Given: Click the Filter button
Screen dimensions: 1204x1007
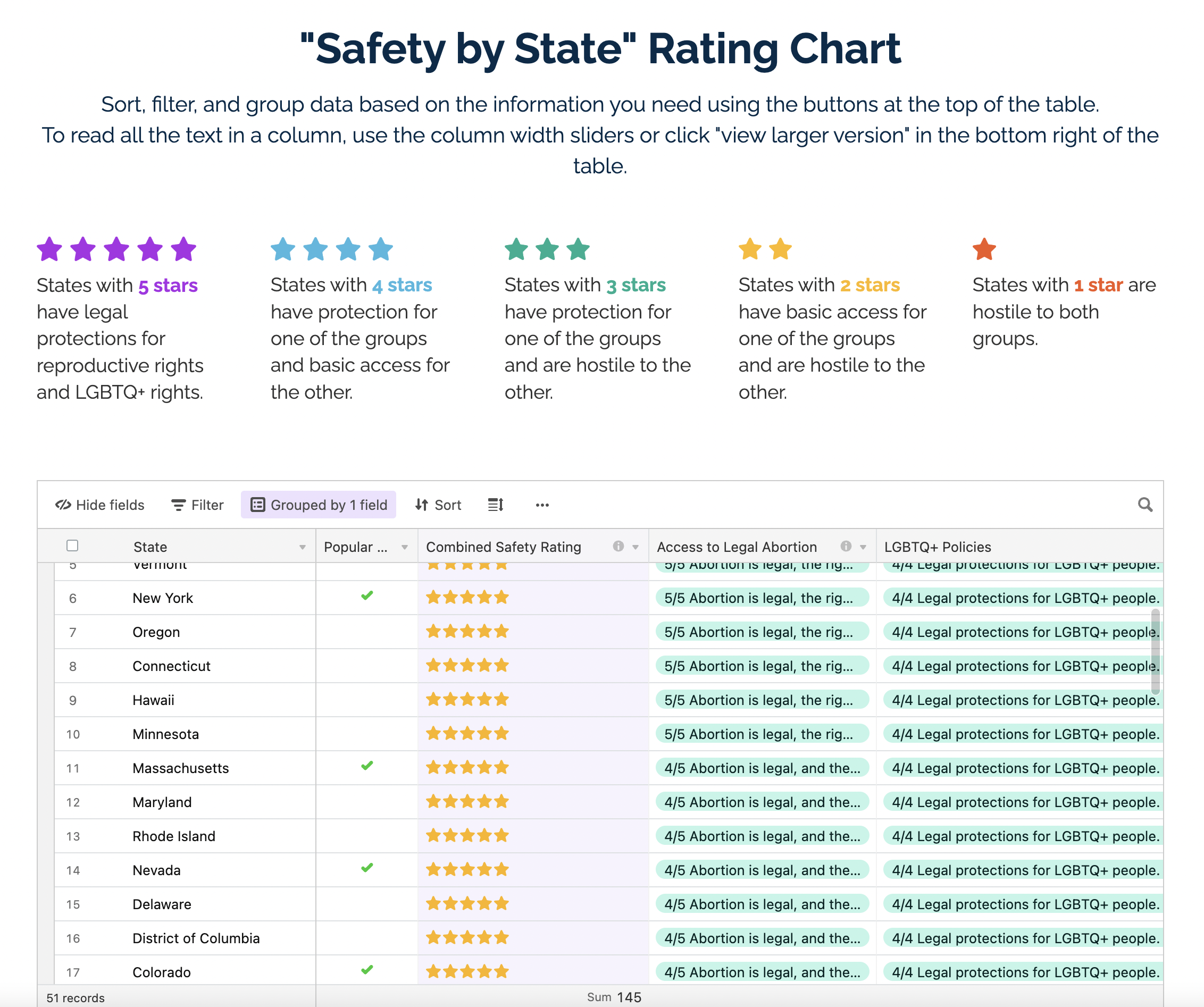Looking at the screenshot, I should (197, 506).
